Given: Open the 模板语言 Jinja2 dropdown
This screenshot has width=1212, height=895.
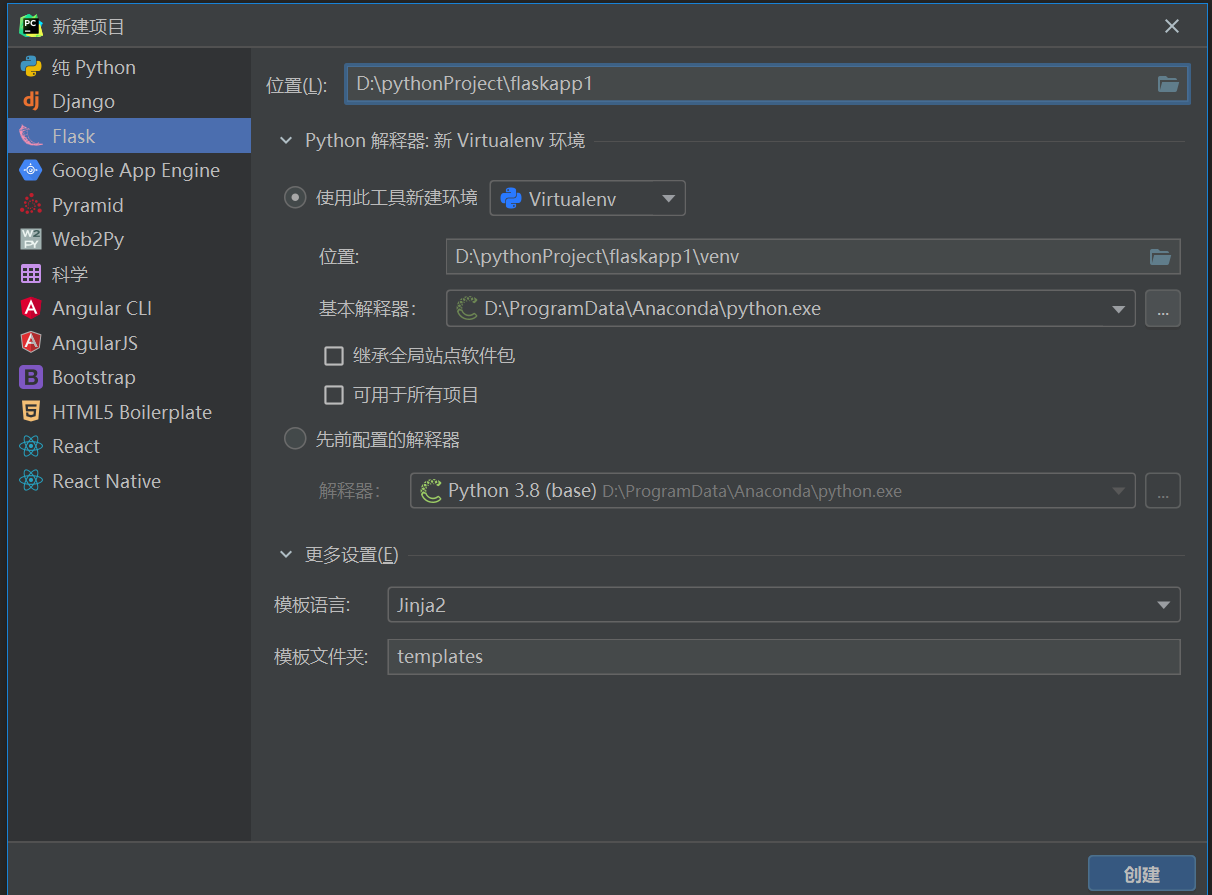Looking at the screenshot, I should [784, 605].
